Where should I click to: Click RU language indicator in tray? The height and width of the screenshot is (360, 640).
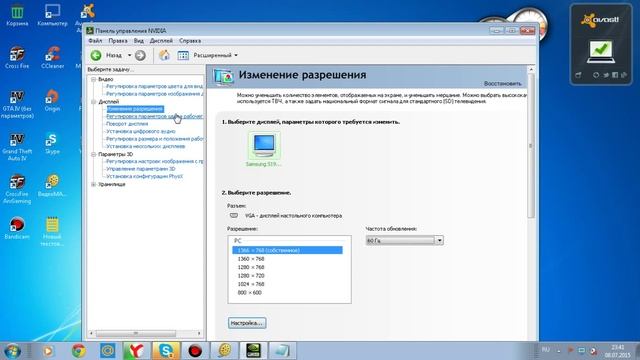(x=546, y=350)
